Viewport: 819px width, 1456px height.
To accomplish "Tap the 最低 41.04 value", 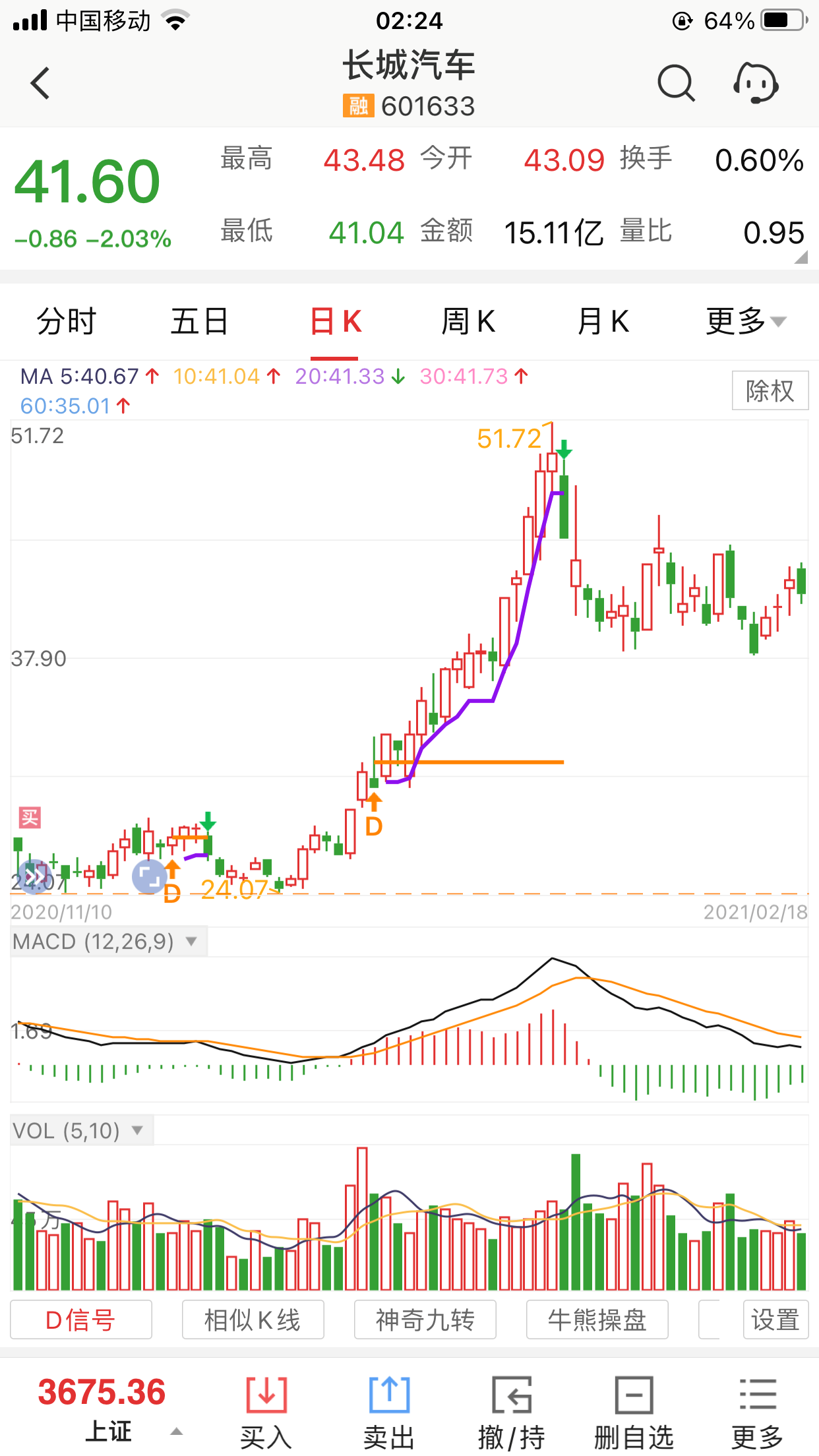I will (366, 233).
